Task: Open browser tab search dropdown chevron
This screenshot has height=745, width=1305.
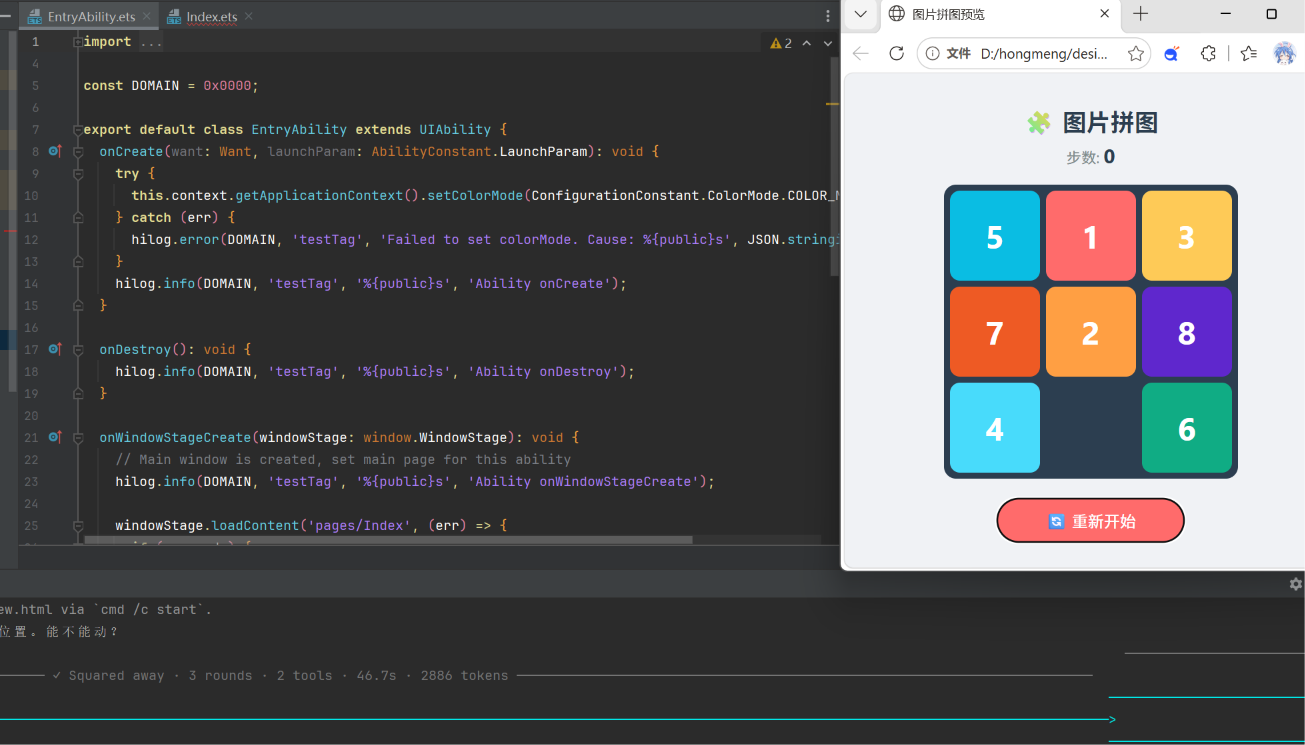Action: (x=860, y=14)
